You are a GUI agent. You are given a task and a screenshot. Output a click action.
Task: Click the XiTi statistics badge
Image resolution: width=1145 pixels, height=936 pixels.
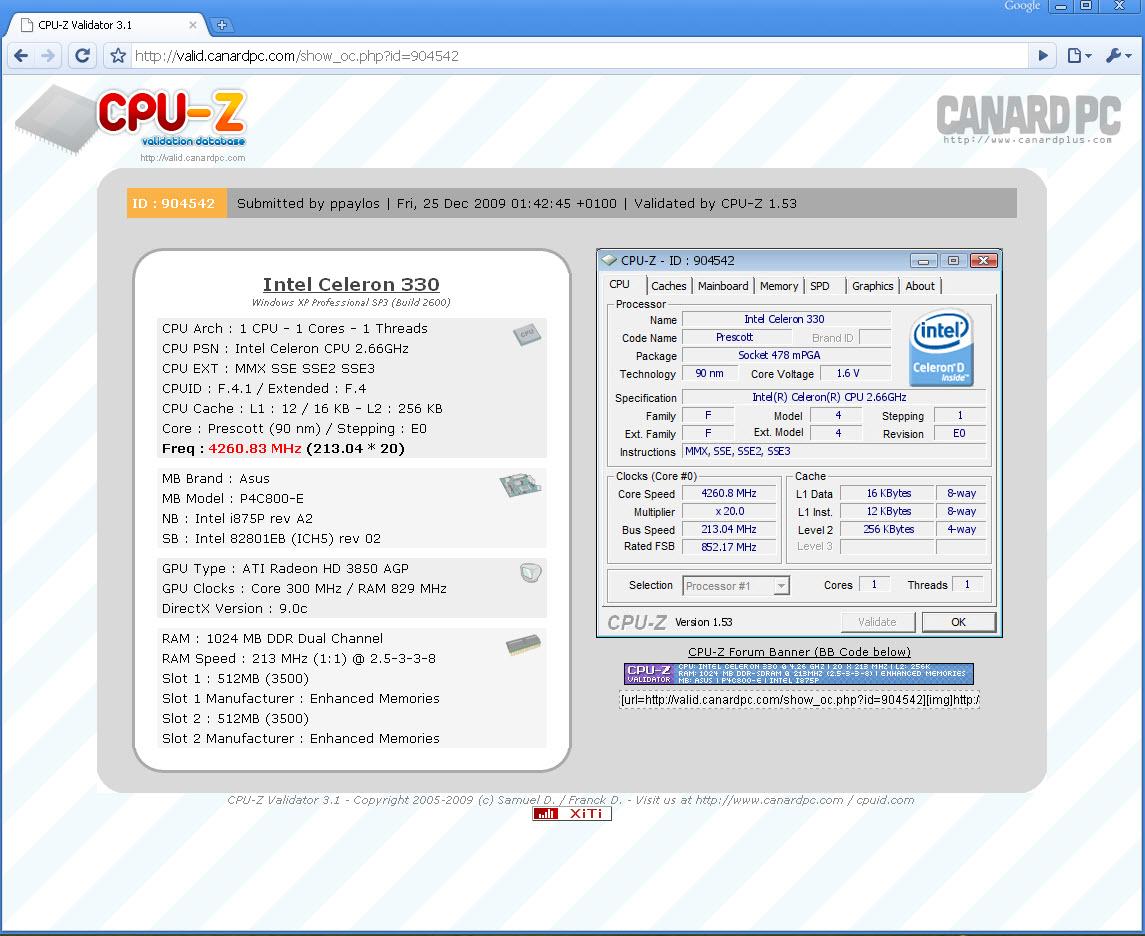click(572, 813)
